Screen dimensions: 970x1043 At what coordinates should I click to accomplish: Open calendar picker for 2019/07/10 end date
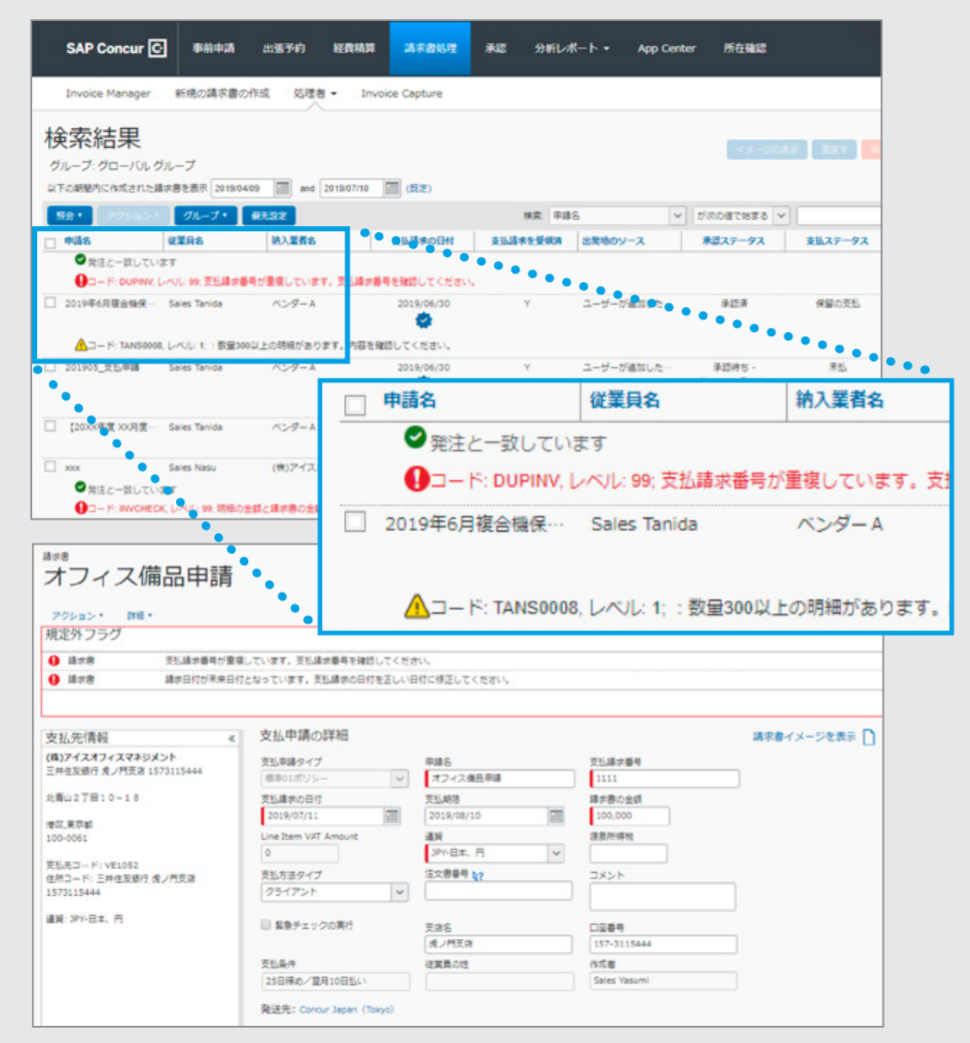point(392,188)
